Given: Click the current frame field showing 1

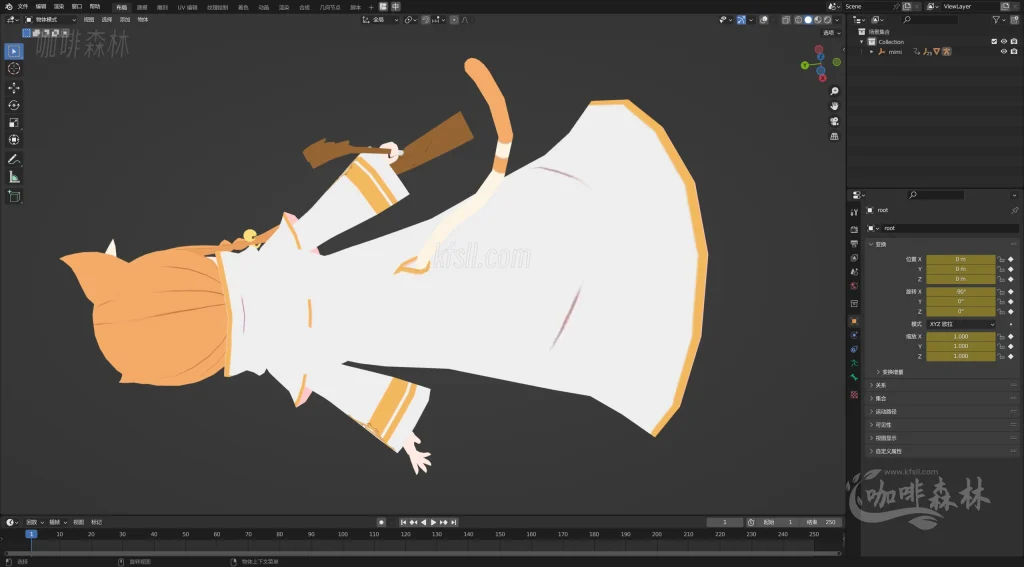Looking at the screenshot, I should coord(725,523).
